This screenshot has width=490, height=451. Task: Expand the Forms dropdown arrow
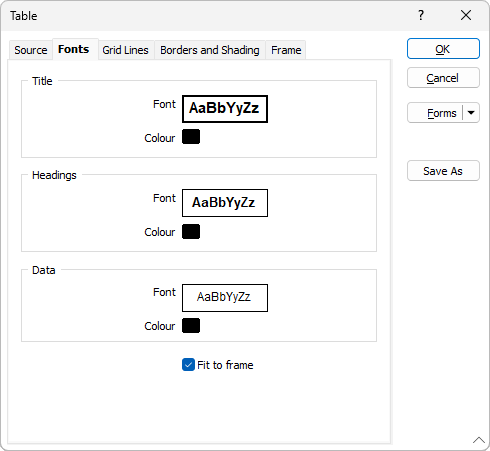pyautogui.click(x=471, y=113)
